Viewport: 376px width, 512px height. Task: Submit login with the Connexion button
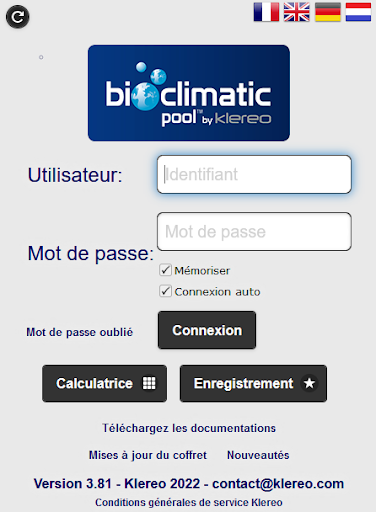tap(207, 330)
